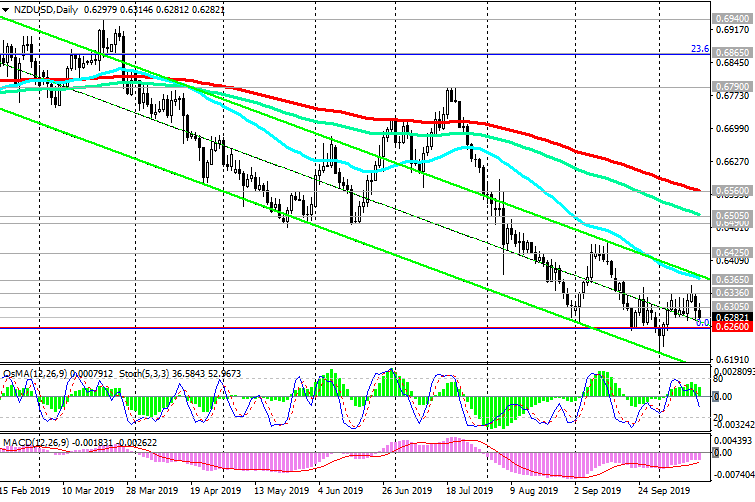Select the 0.0 Fibonacci level label
The image size is (755, 502).
pos(703,323)
